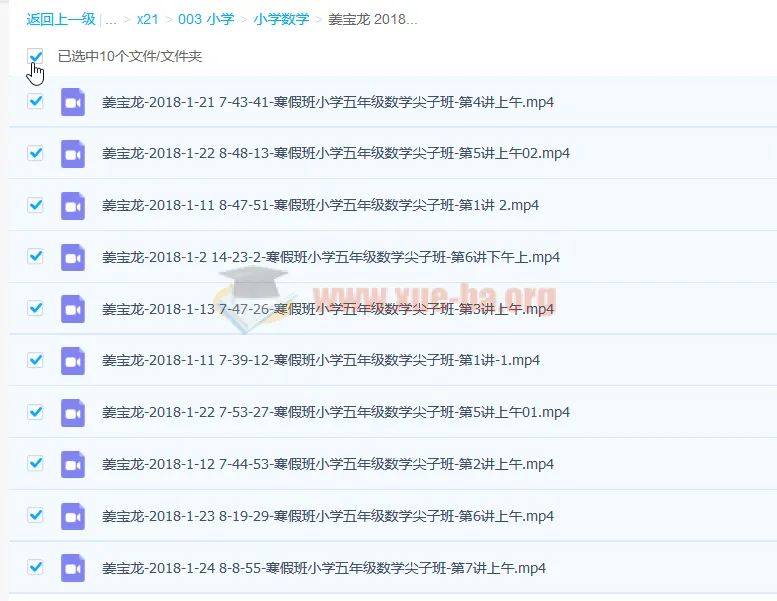Uncheck the 第3讲上午.mp4 file checkbox
Image resolution: width=777 pixels, height=601 pixels.
point(35,308)
